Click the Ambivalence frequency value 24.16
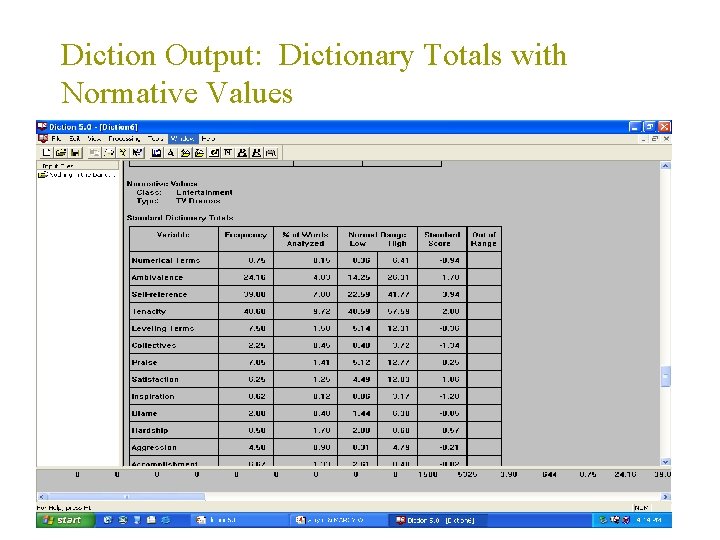The width and height of the screenshot is (720, 540). [x=254, y=277]
